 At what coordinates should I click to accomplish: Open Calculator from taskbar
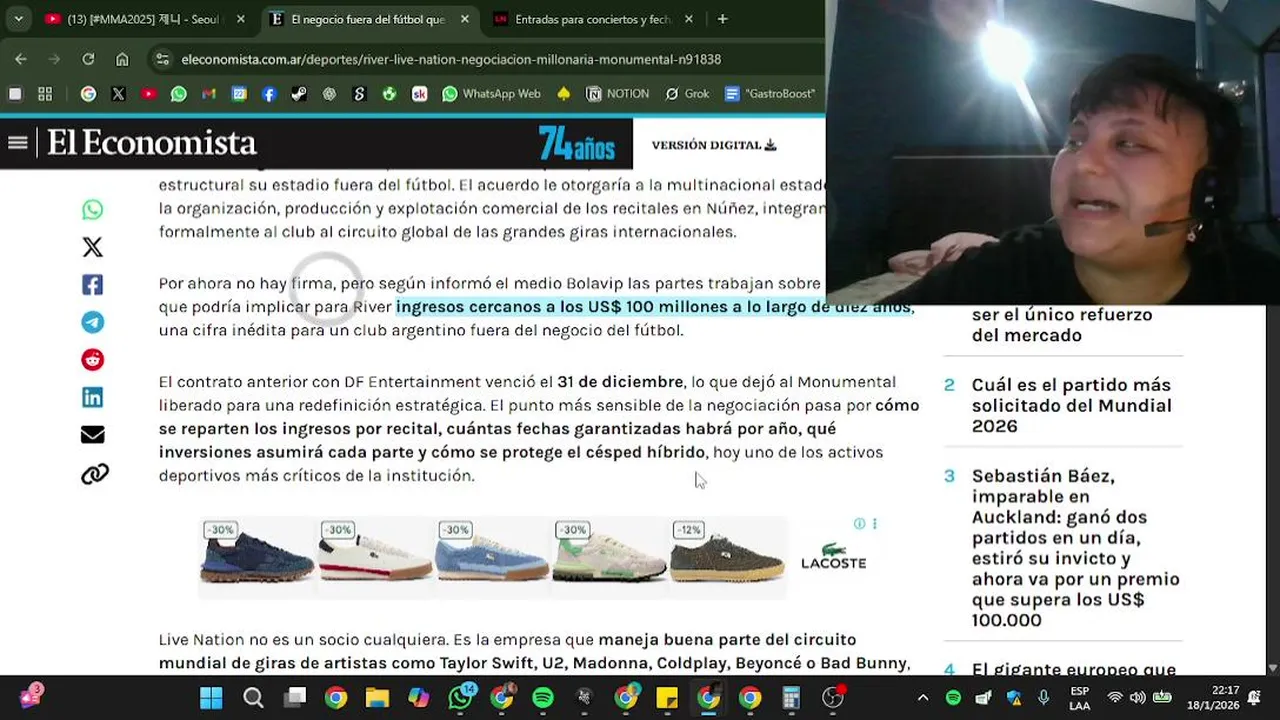(791, 698)
